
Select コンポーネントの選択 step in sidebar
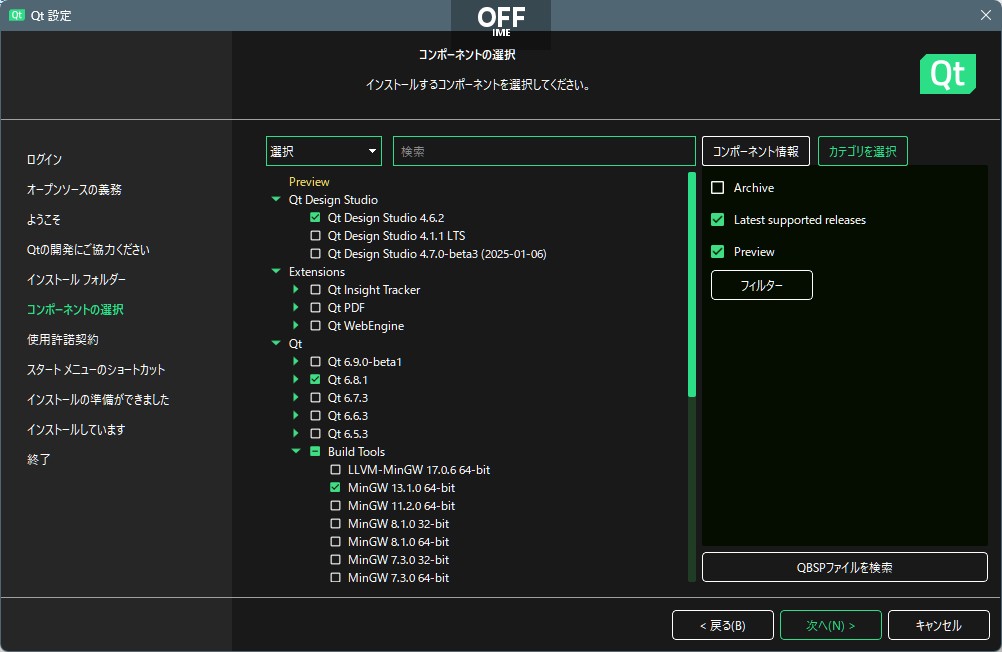[75, 309]
